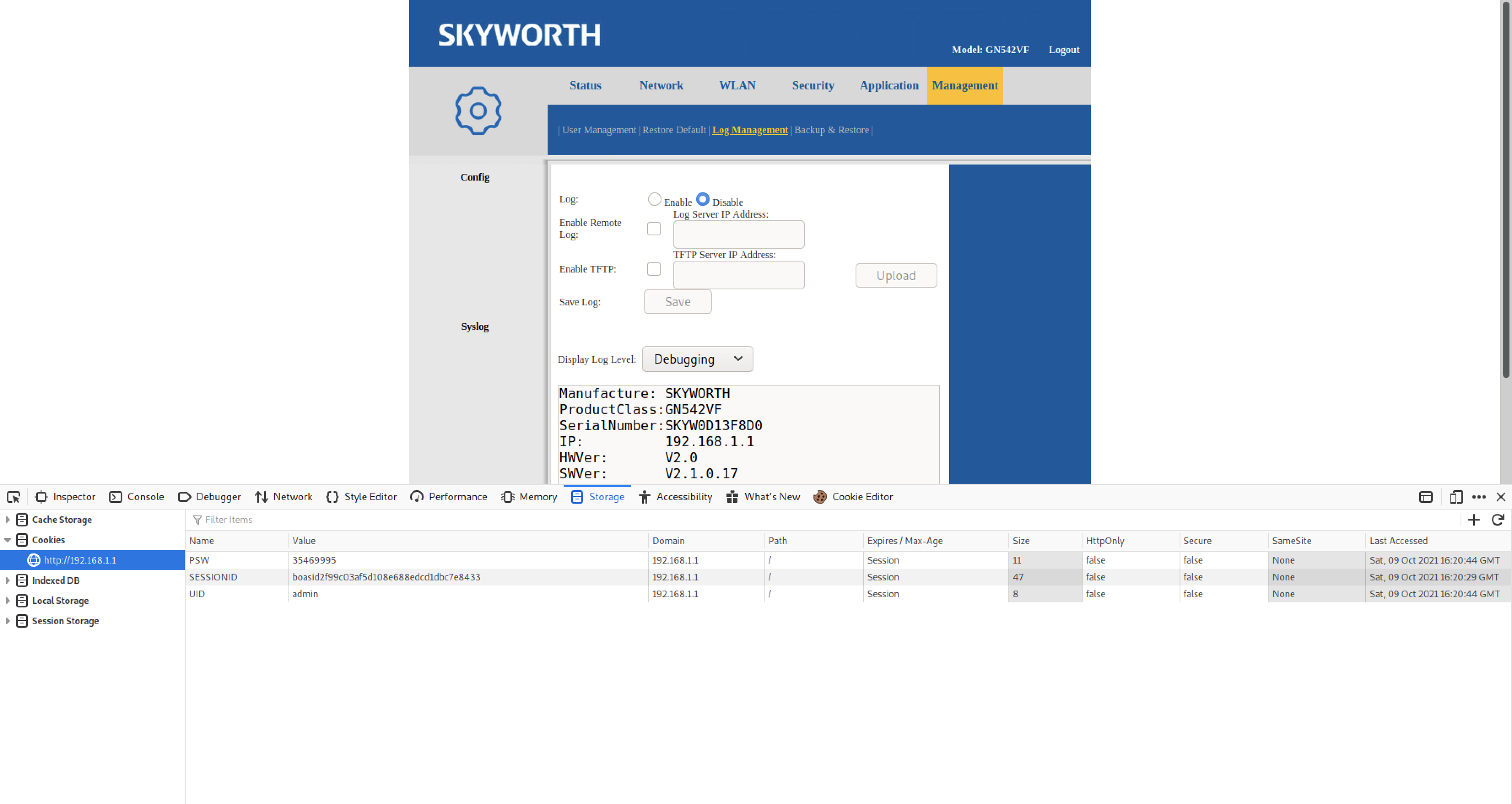Expand the Session Storage tree node
The width and height of the screenshot is (1512, 804).
(x=8, y=621)
